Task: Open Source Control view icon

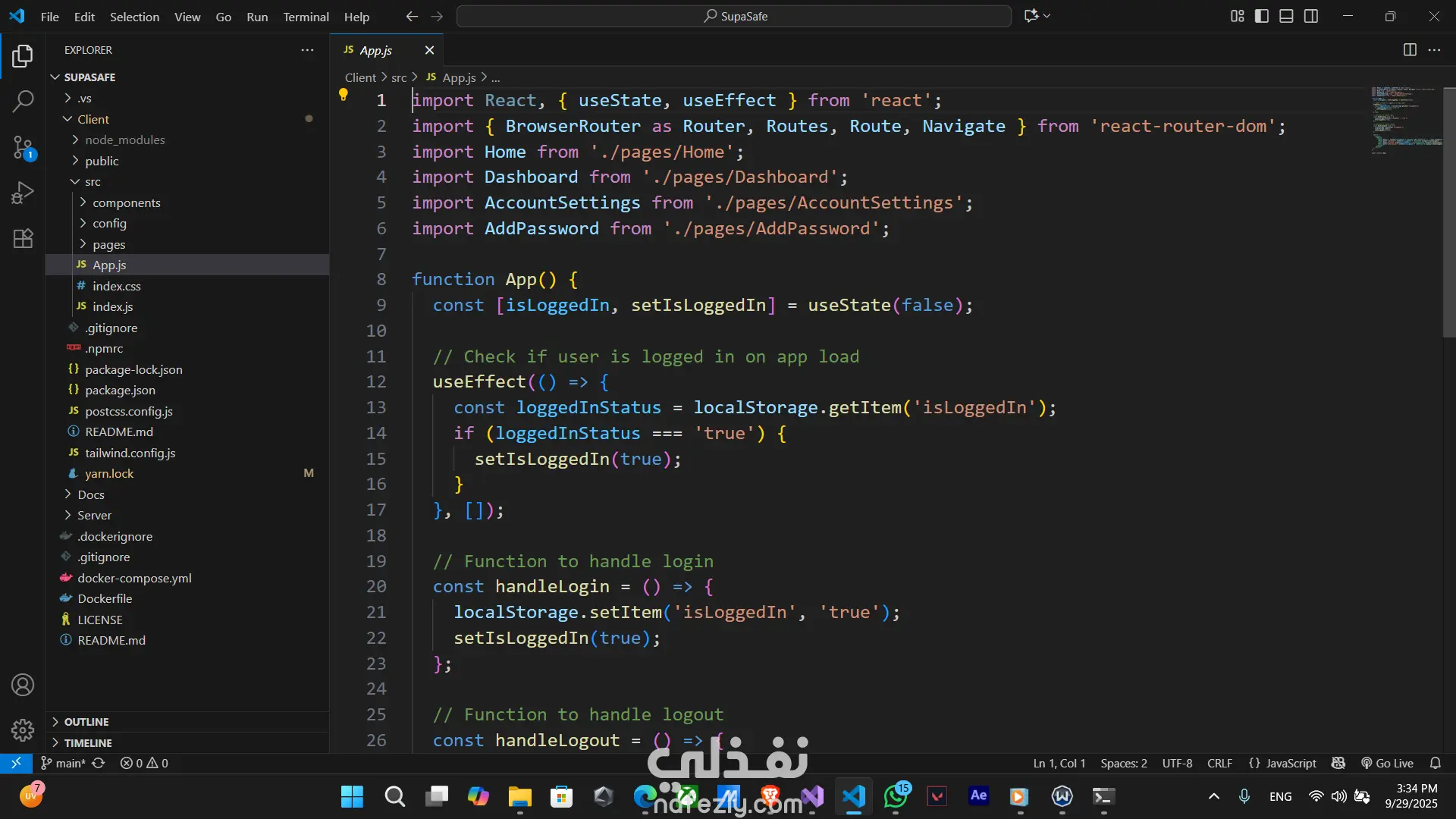Action: [x=23, y=146]
